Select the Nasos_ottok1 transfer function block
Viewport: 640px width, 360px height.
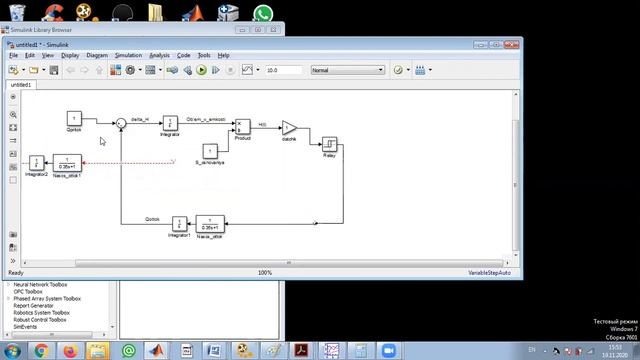(x=67, y=163)
